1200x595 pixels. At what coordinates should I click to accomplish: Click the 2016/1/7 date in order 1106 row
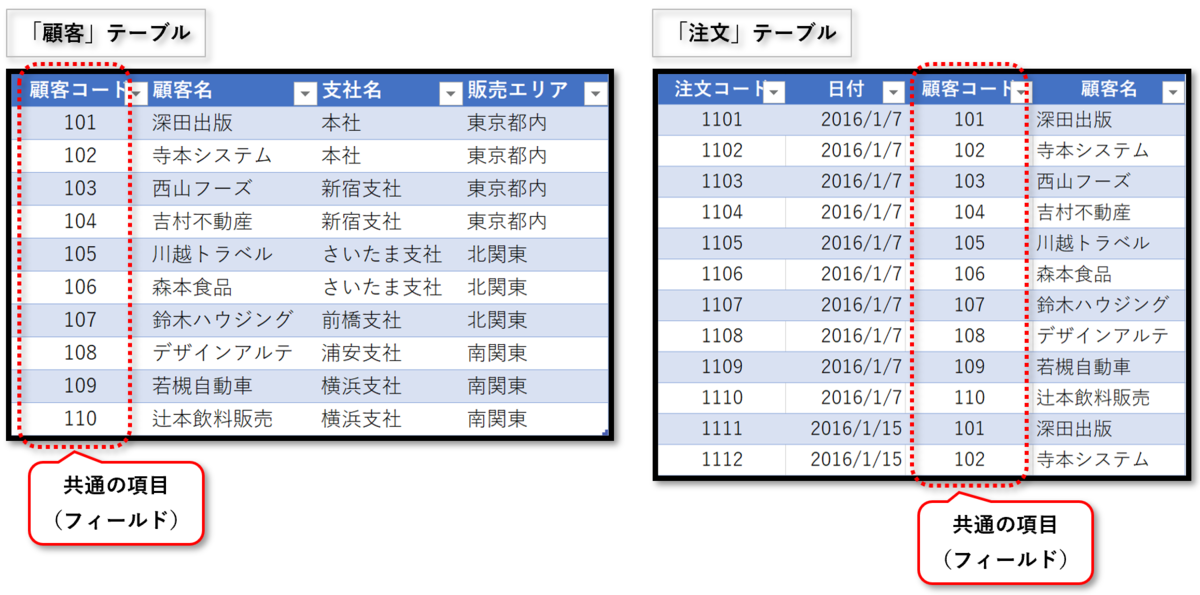pos(862,275)
